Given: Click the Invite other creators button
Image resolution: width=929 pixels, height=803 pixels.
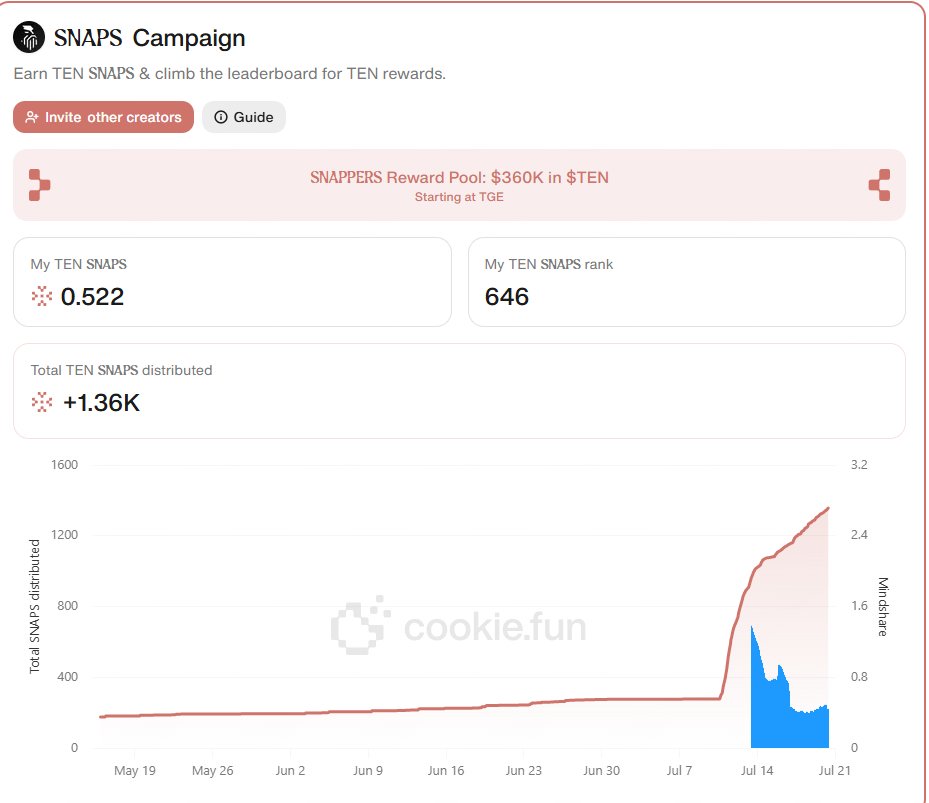Looking at the screenshot, I should click(x=103, y=117).
